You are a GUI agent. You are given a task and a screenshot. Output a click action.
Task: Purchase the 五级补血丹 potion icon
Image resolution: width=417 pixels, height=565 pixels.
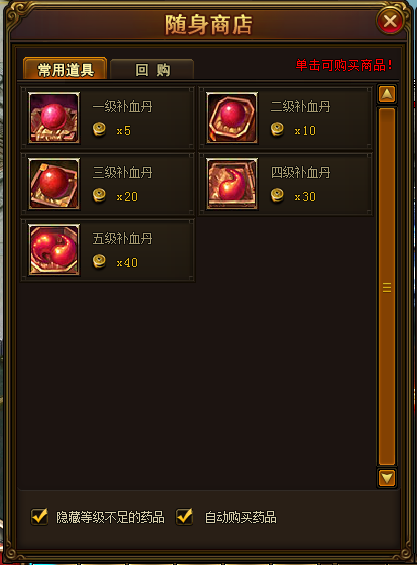54,250
